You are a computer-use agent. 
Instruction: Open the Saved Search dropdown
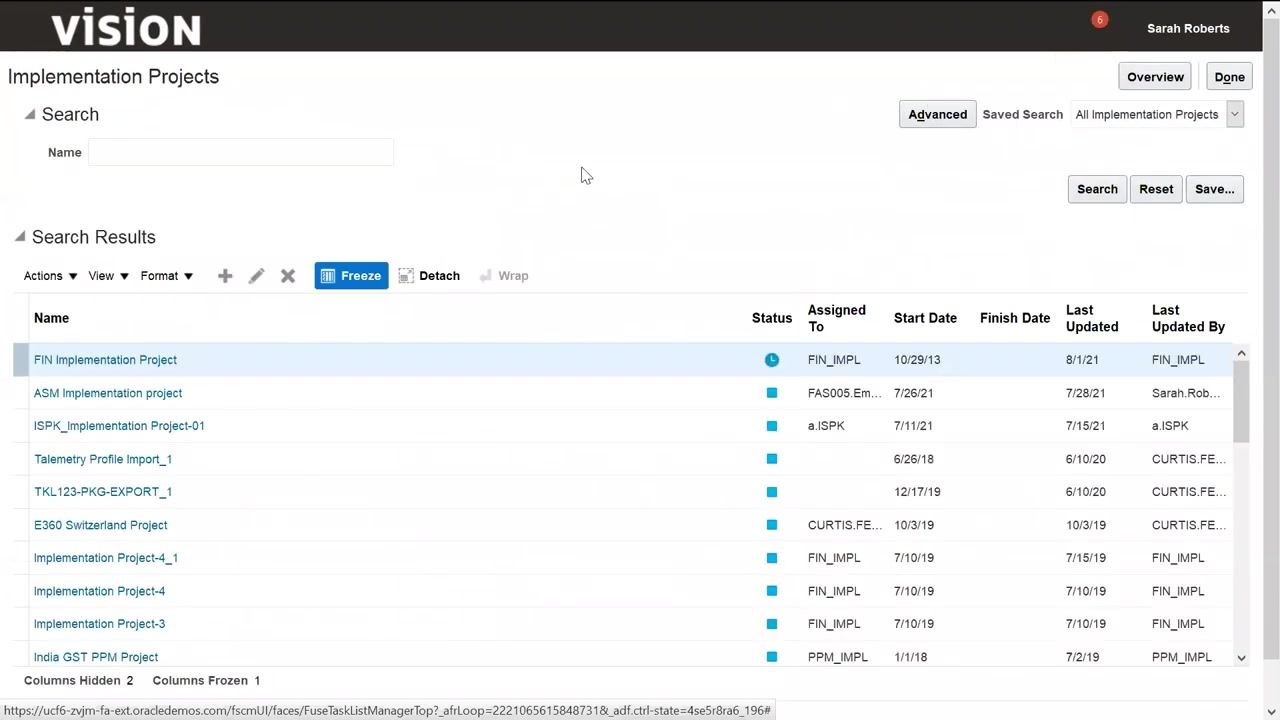tap(1235, 114)
